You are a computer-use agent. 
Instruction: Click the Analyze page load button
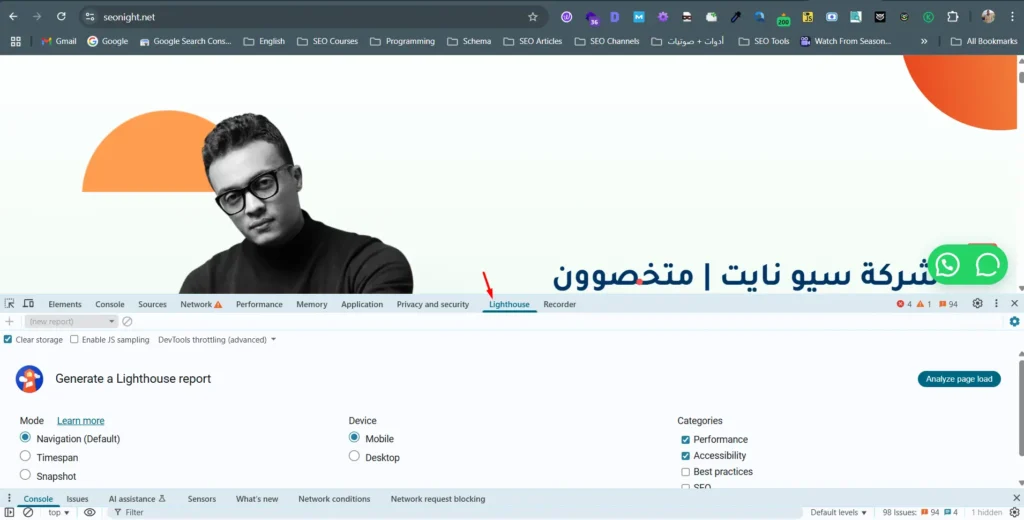(x=959, y=379)
